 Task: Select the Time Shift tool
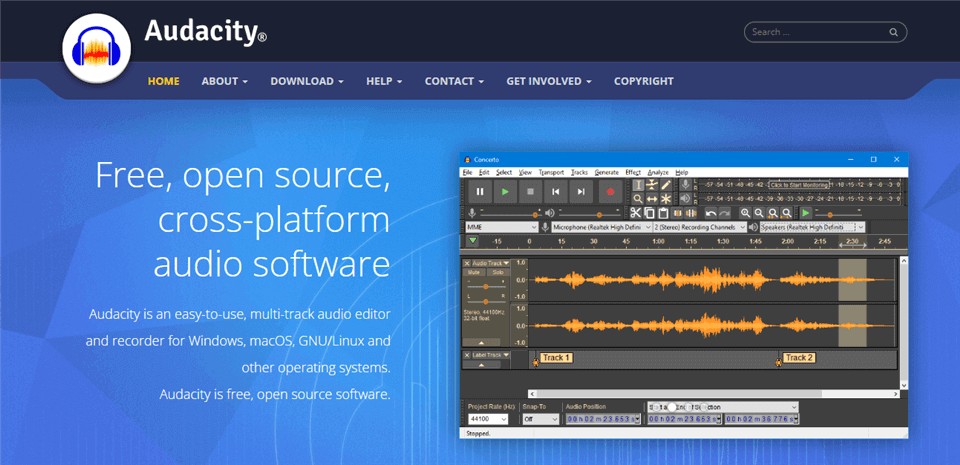click(652, 199)
